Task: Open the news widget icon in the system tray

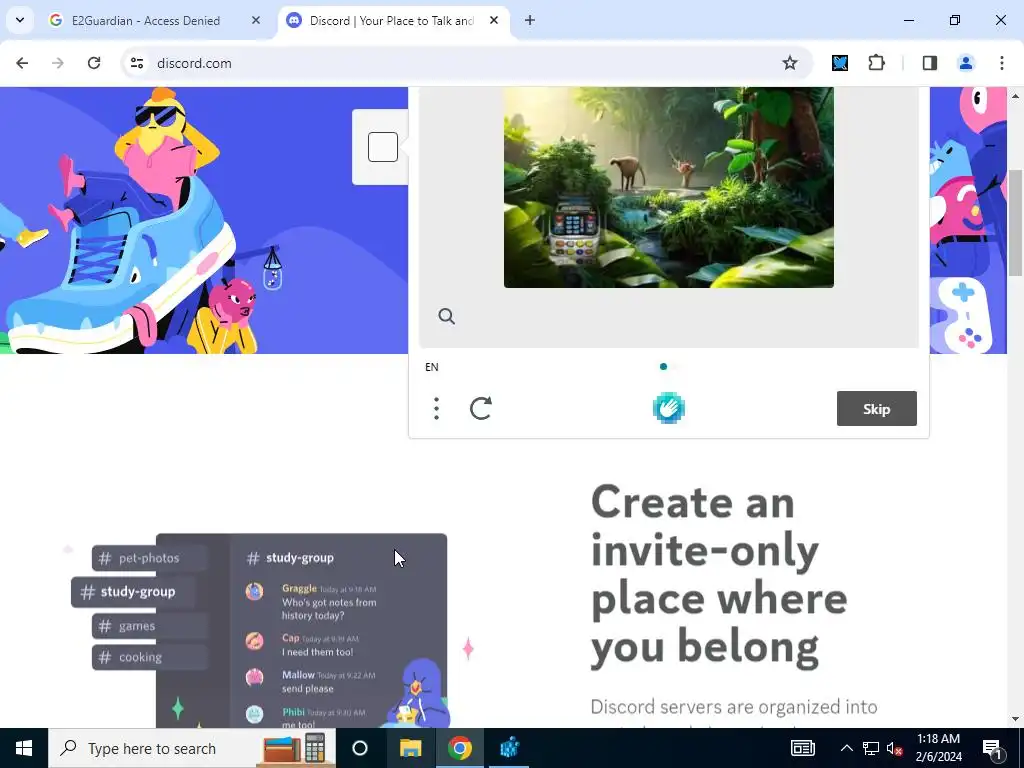Action: 803,748
